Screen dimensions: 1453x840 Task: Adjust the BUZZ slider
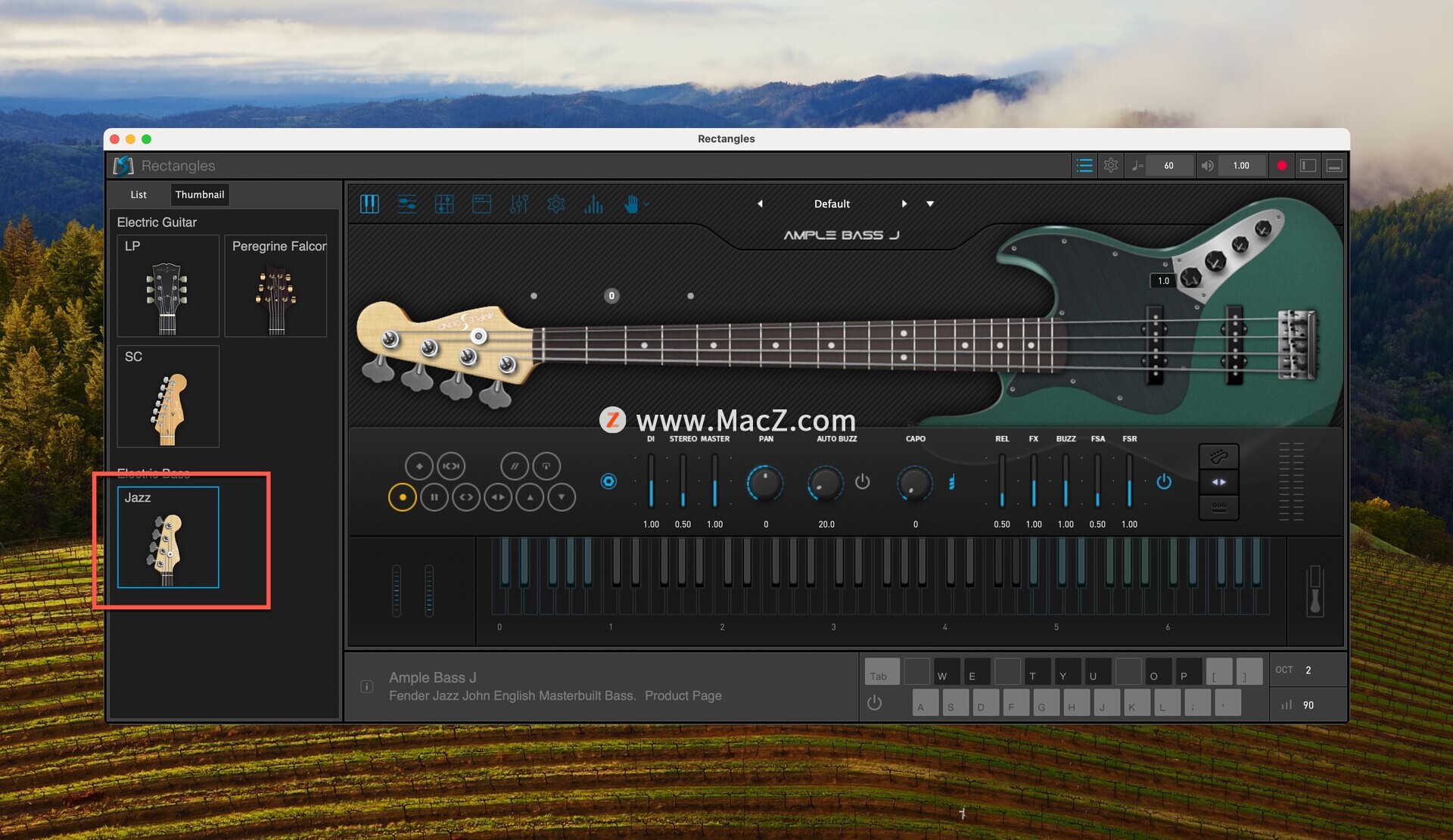(x=1066, y=481)
